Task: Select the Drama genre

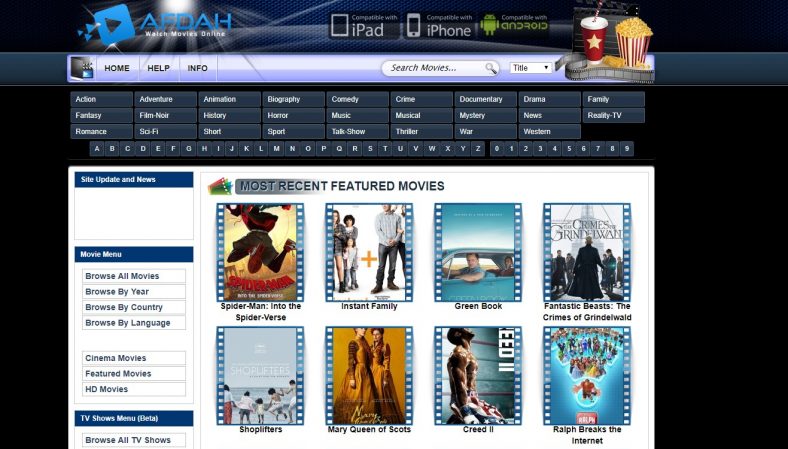Action: pyautogui.click(x=549, y=99)
